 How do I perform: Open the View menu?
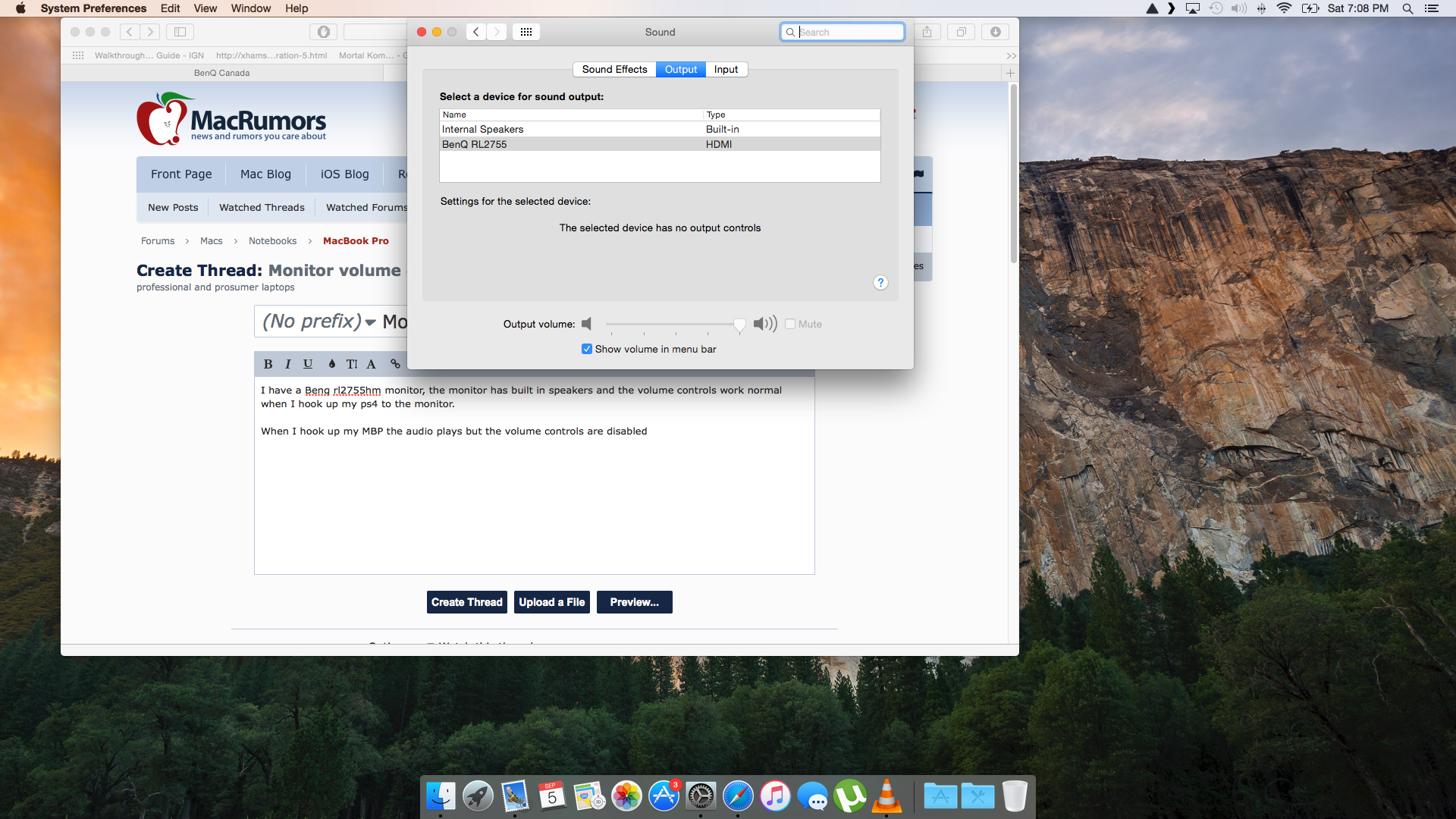206,8
